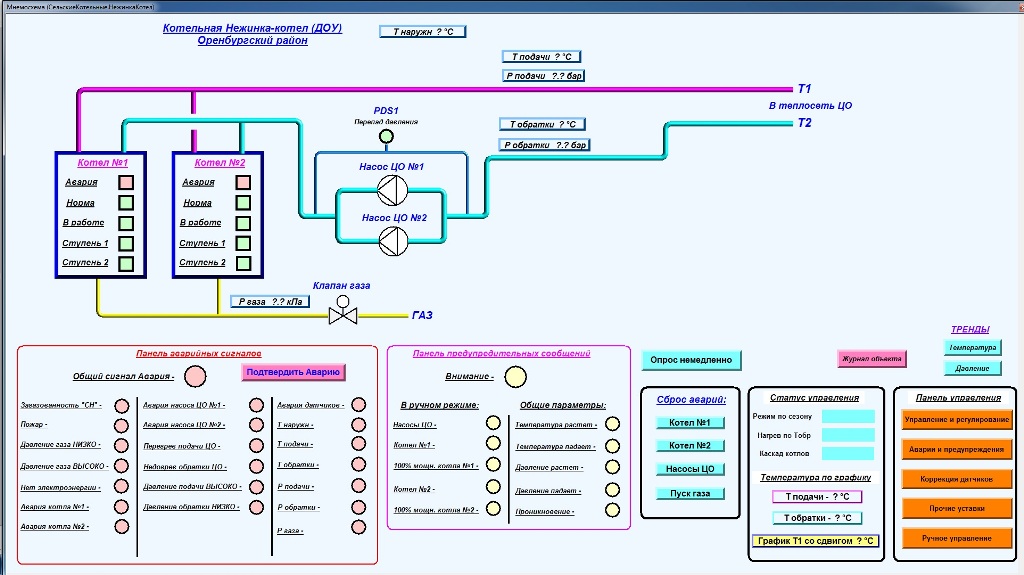Click the Режим по сезону status field
The width and height of the screenshot is (1024, 575).
click(x=847, y=416)
